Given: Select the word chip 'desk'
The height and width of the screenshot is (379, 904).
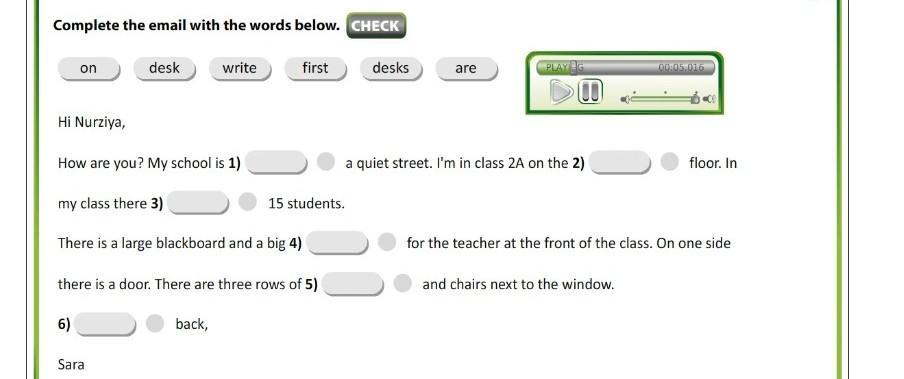Looking at the screenshot, I should point(164,69).
